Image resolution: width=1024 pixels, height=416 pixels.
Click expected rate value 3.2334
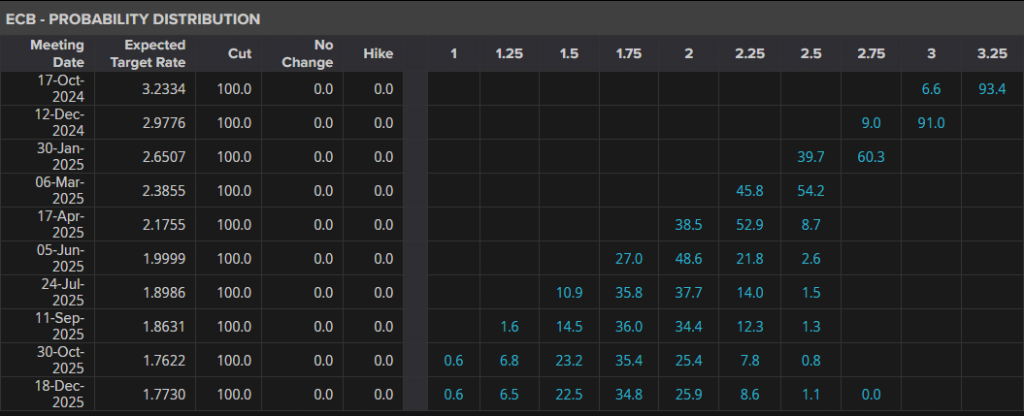(164, 89)
